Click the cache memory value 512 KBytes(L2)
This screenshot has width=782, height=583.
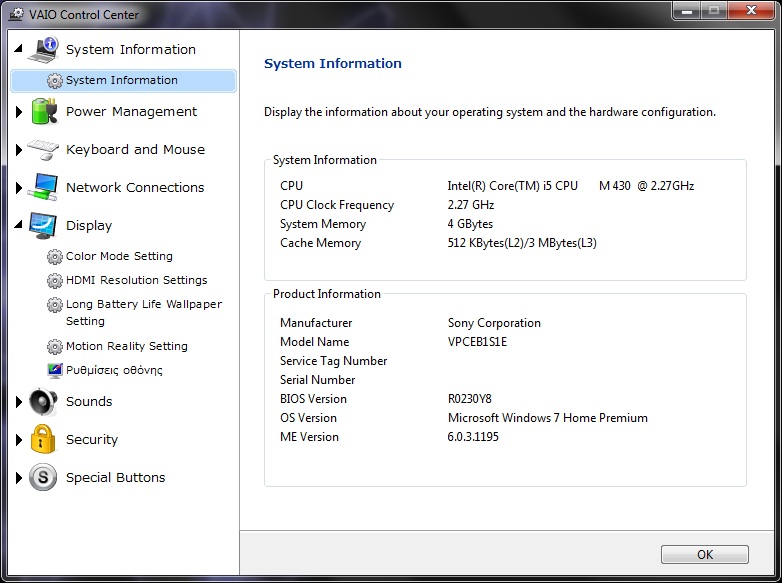522,243
